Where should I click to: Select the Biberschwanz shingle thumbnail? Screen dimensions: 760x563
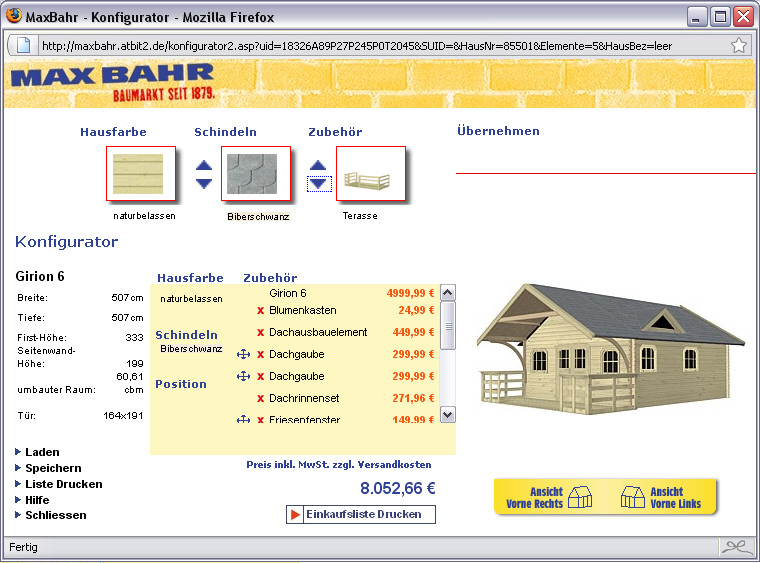point(256,173)
